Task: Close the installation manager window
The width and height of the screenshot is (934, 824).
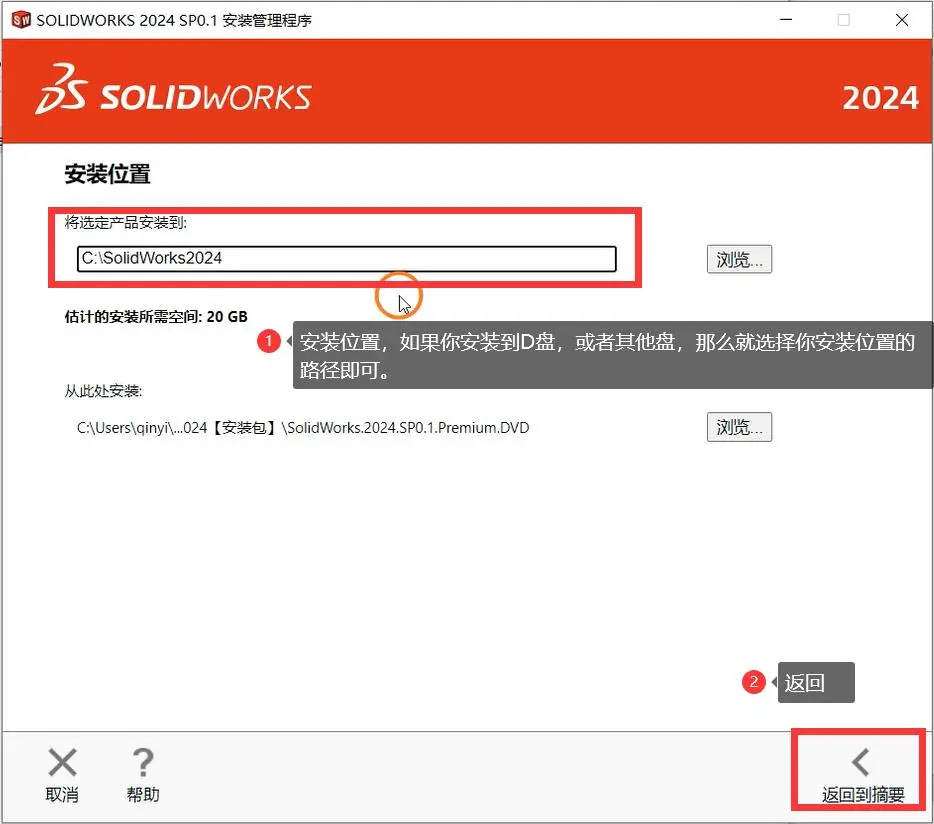Action: [902, 20]
